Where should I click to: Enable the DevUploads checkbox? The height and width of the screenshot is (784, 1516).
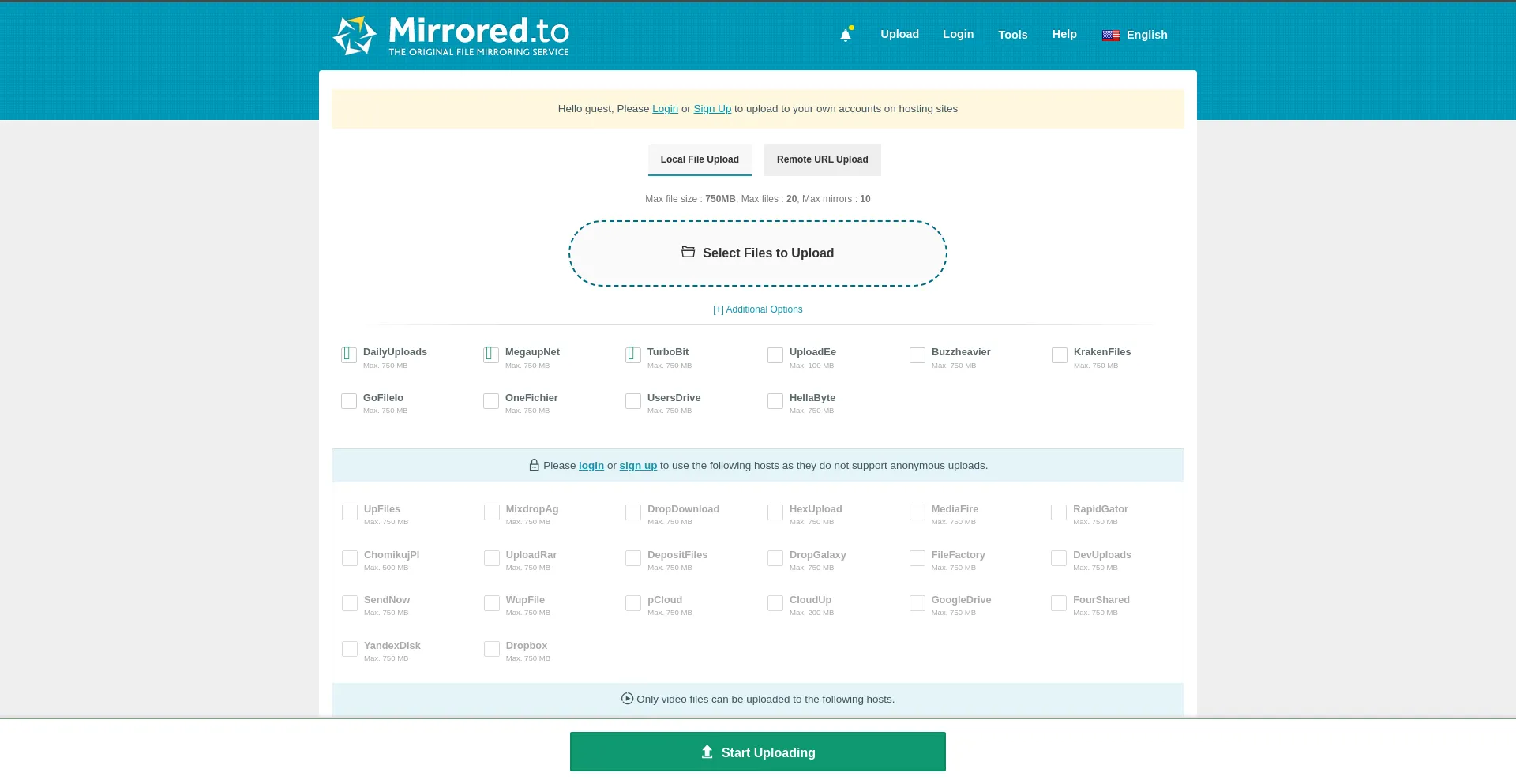1059,558
